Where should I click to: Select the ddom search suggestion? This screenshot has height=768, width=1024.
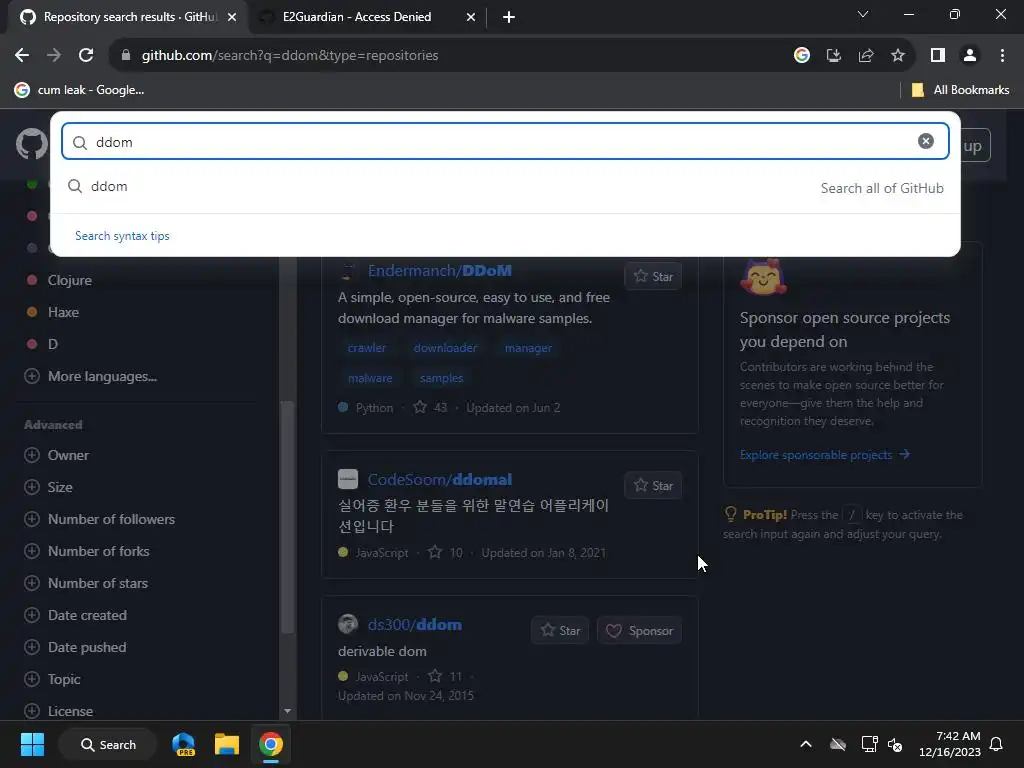coord(505,187)
